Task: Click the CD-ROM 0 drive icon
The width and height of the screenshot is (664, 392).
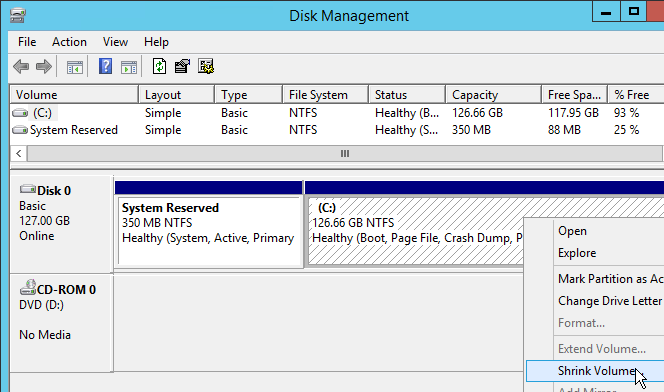Action: click(x=28, y=287)
